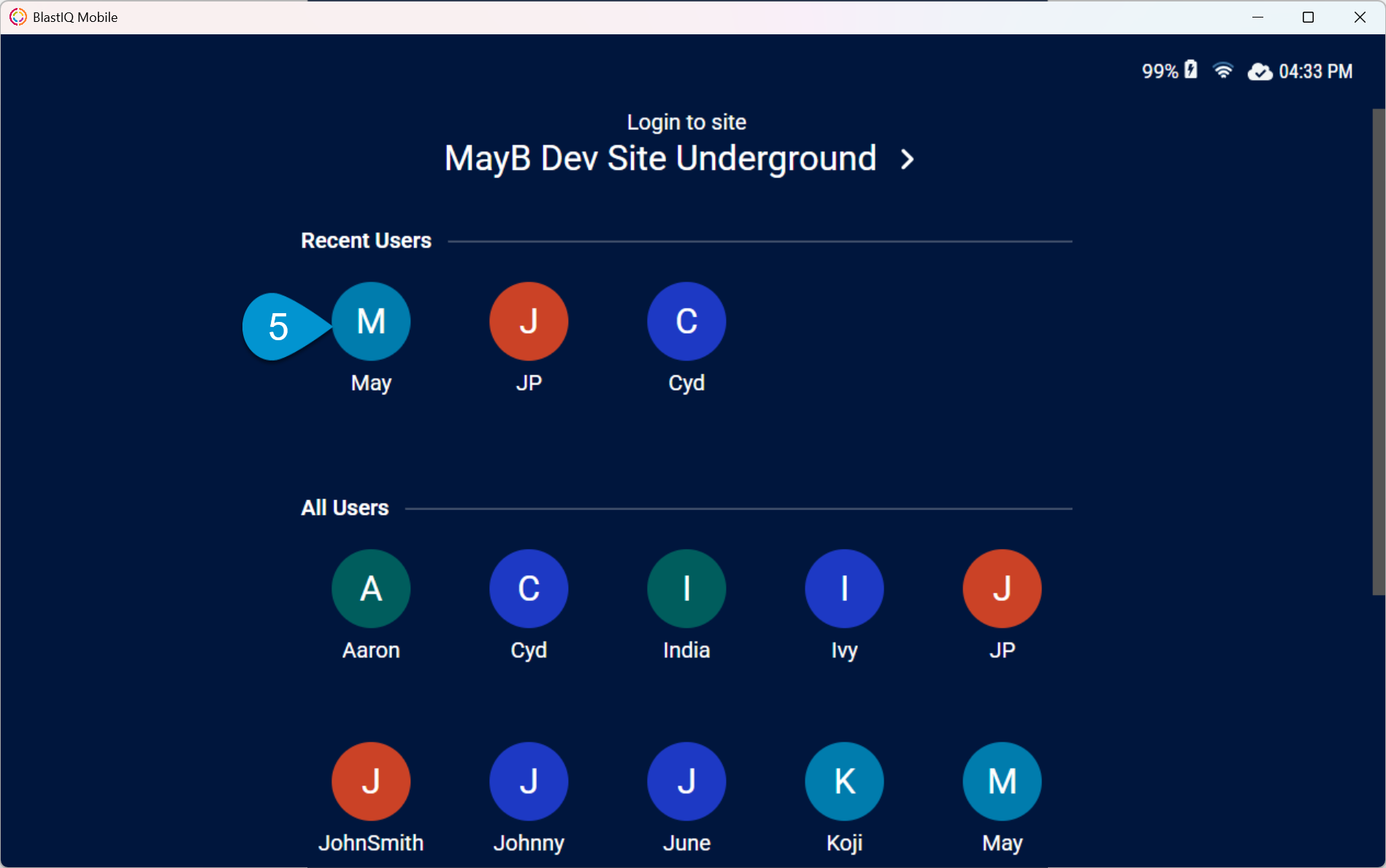This screenshot has height=868, width=1386.
Task: Click the 04:33 PM clock text
Action: click(1315, 72)
